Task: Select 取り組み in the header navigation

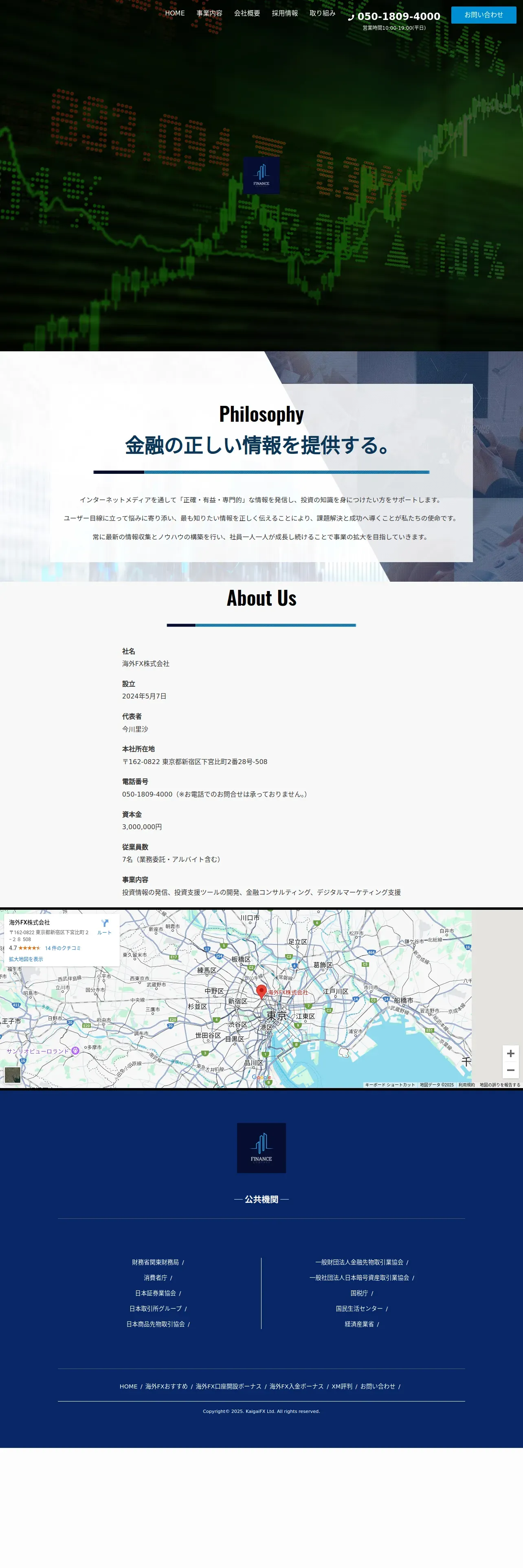Action: click(x=322, y=13)
